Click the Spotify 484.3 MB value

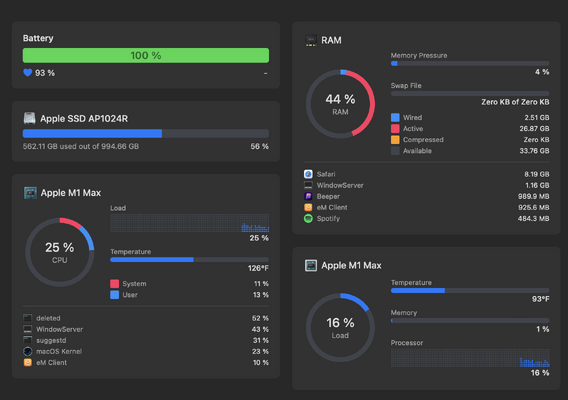point(534,218)
